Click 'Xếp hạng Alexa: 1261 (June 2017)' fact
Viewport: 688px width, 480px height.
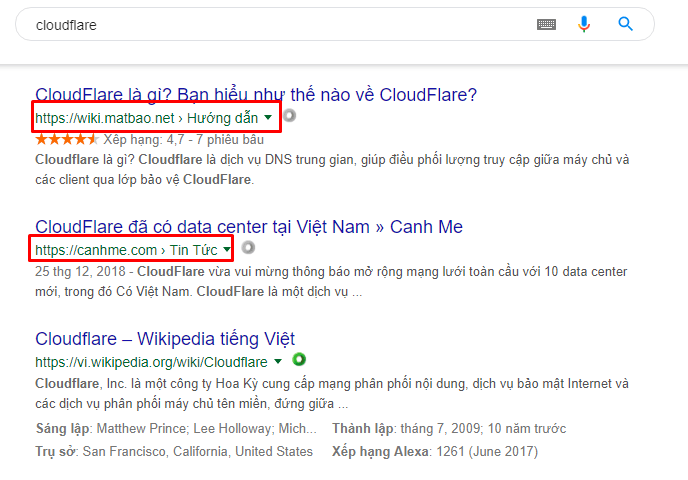(435, 451)
